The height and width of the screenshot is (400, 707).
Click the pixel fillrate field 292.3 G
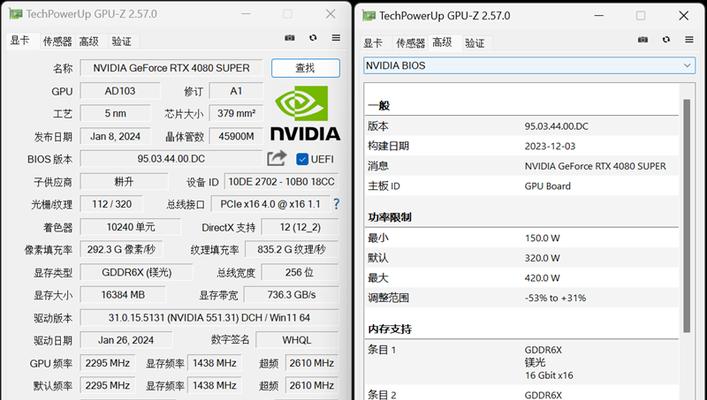121,249
